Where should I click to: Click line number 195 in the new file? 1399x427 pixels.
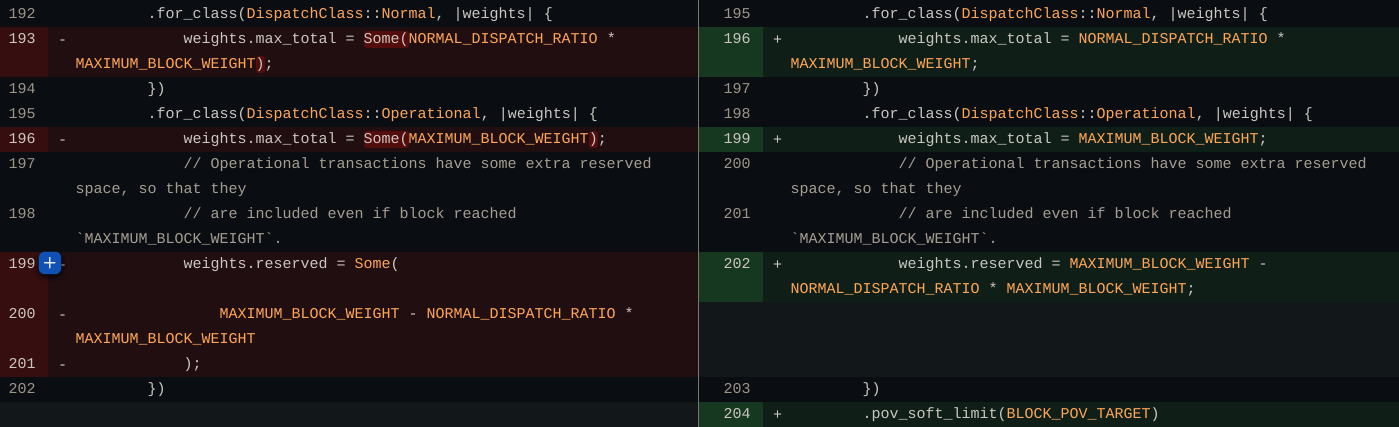[x=737, y=14]
